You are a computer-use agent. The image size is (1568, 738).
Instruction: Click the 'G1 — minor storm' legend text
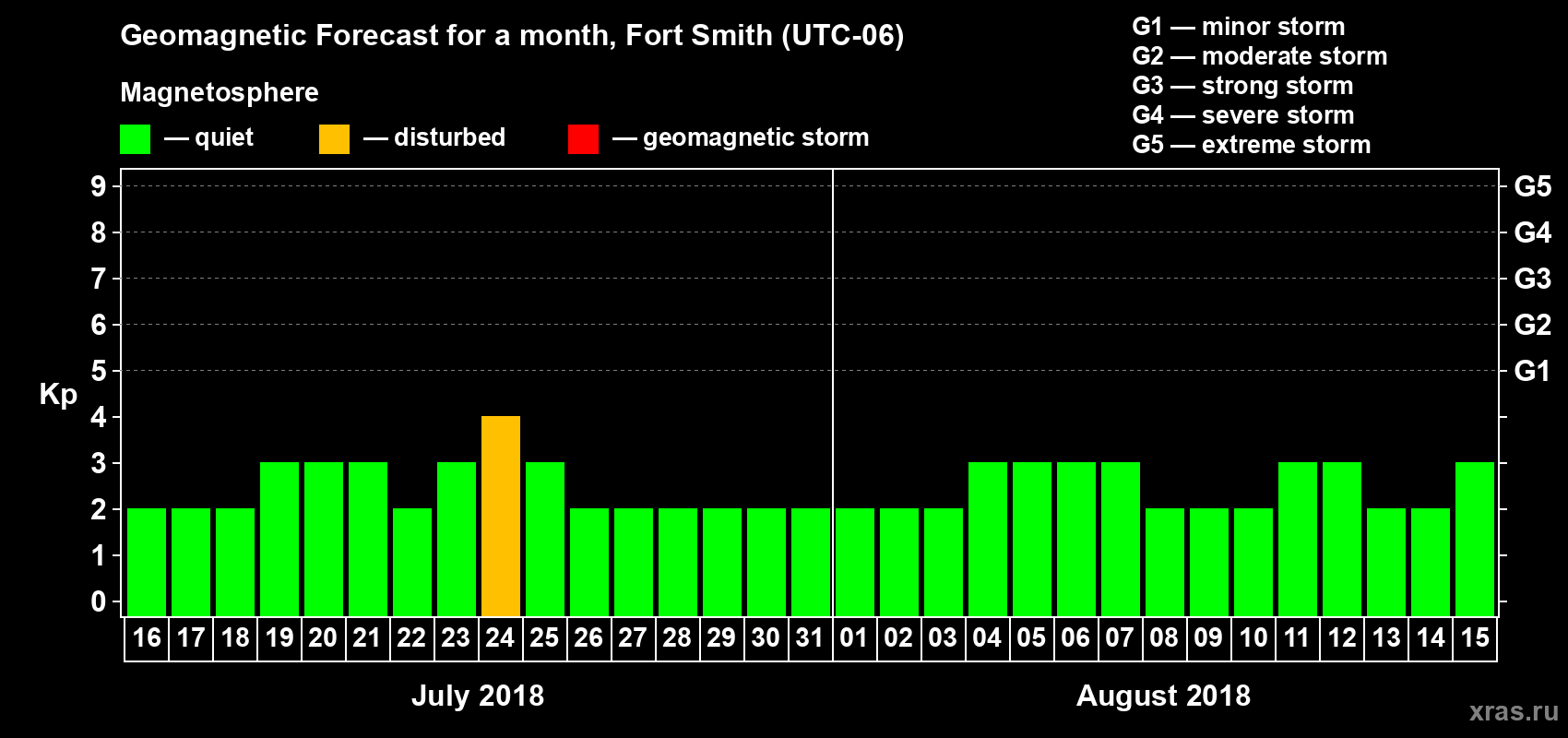(x=1239, y=27)
